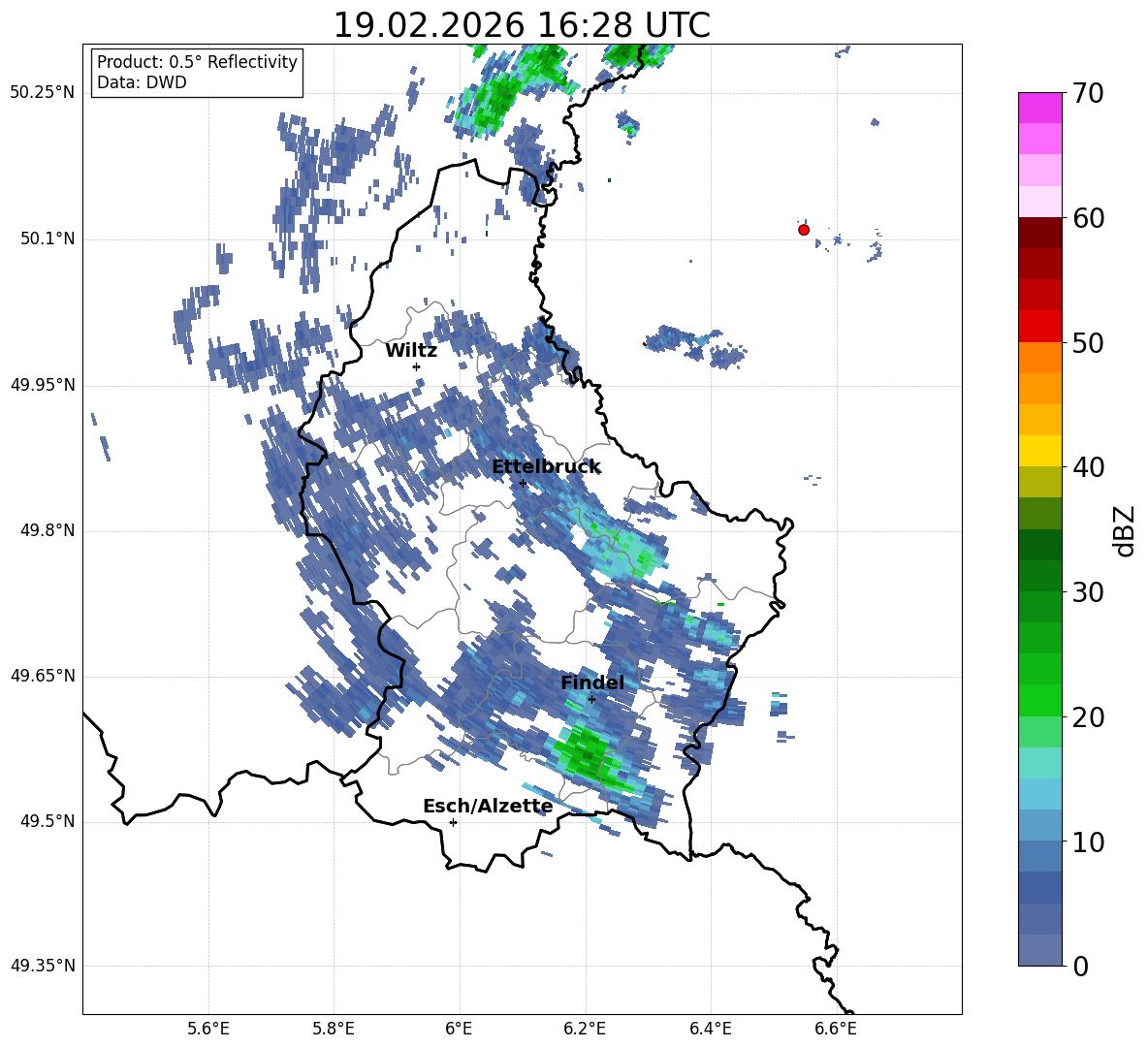Click the 50 tick on the colorbar
This screenshot has width=1148, height=1048.
1087,342
